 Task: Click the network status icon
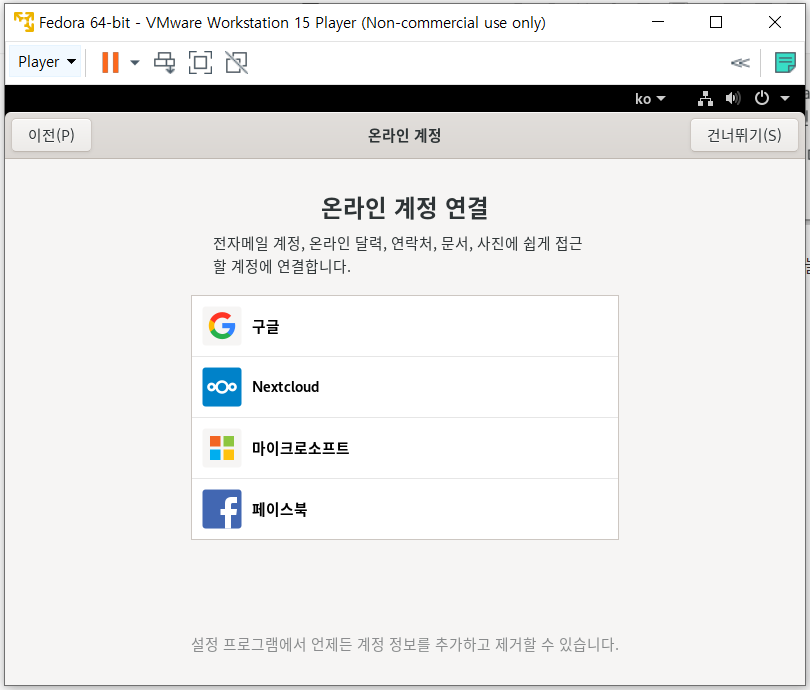point(705,98)
